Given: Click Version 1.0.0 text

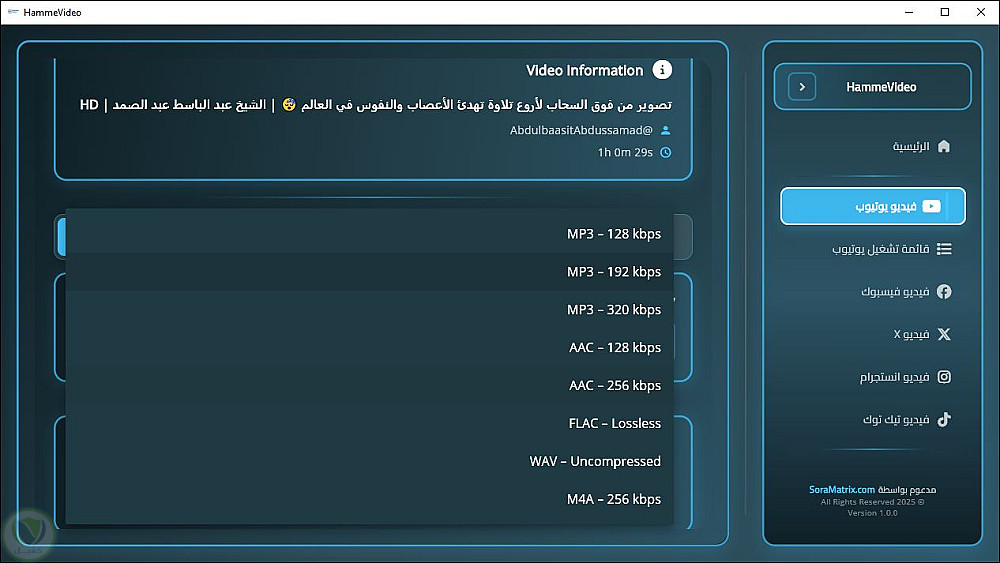Looking at the screenshot, I should pos(872,513).
